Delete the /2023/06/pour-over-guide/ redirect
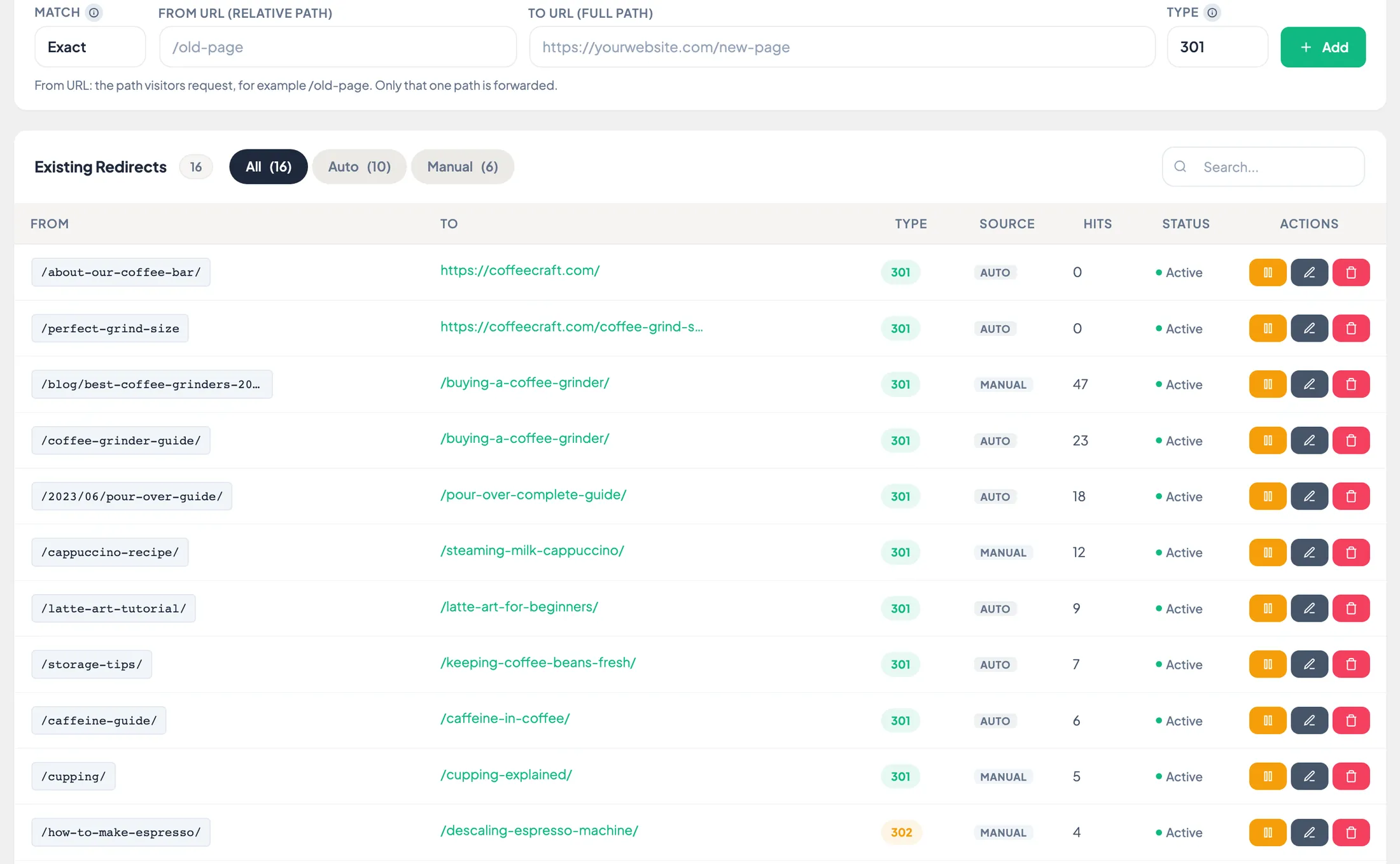 [1351, 496]
